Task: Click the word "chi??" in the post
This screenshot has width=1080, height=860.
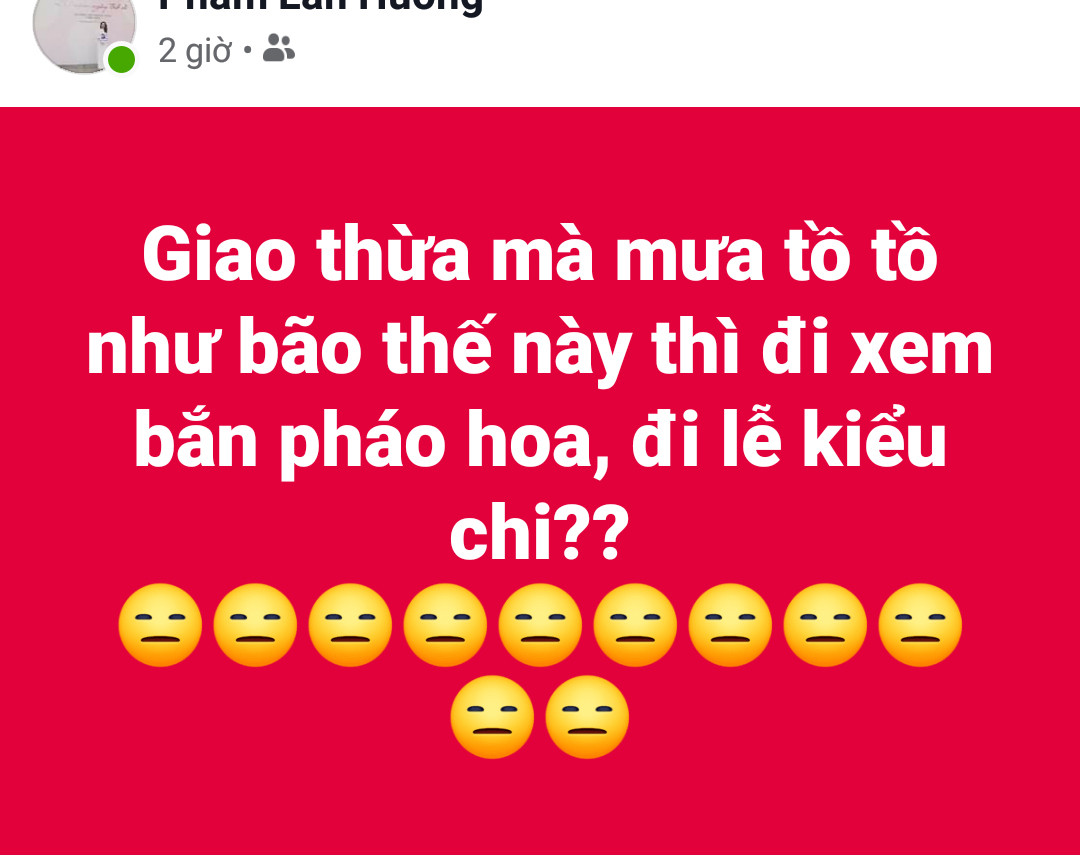Action: coord(539,532)
